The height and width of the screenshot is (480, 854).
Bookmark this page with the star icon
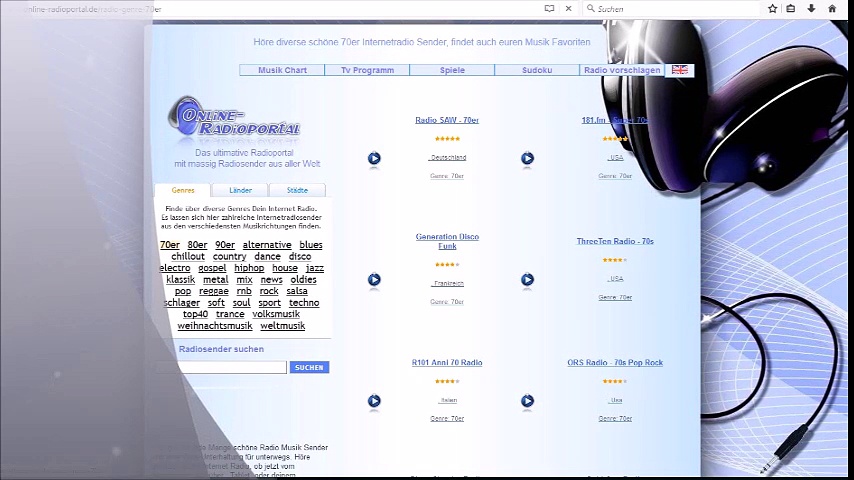click(x=772, y=8)
